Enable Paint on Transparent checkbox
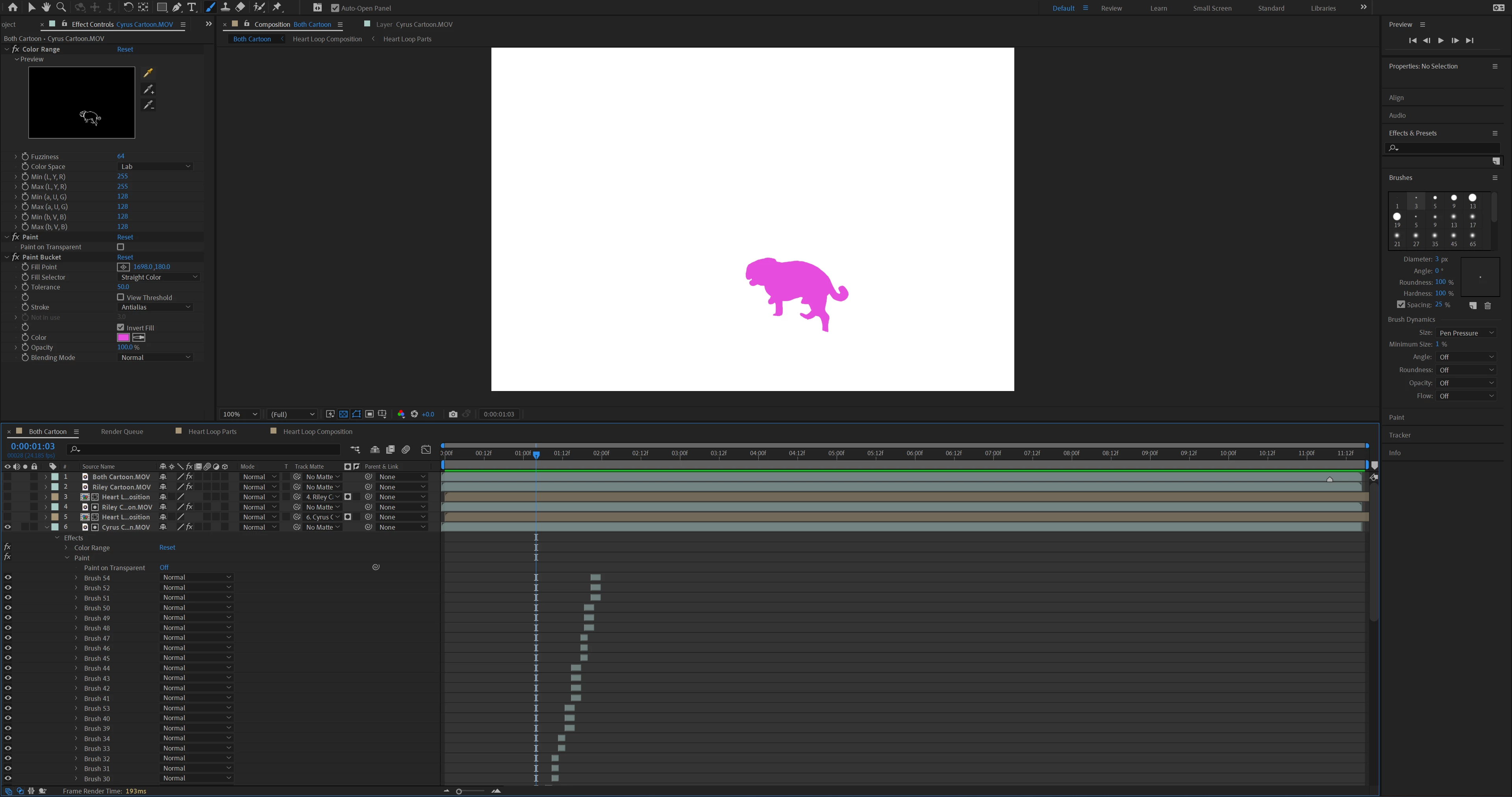 [x=120, y=247]
